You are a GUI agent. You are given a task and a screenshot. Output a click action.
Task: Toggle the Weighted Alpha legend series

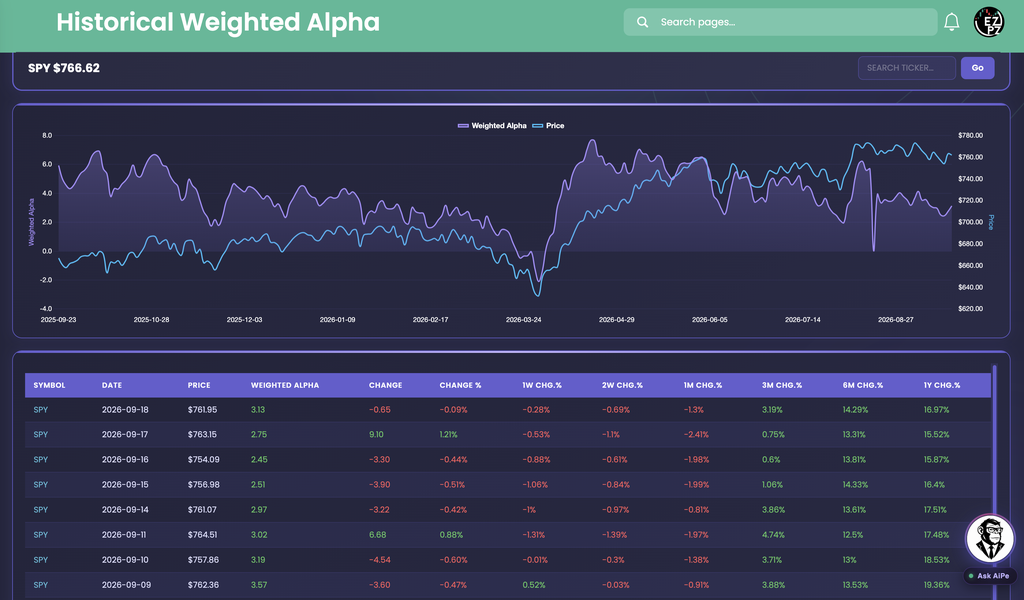[492, 125]
